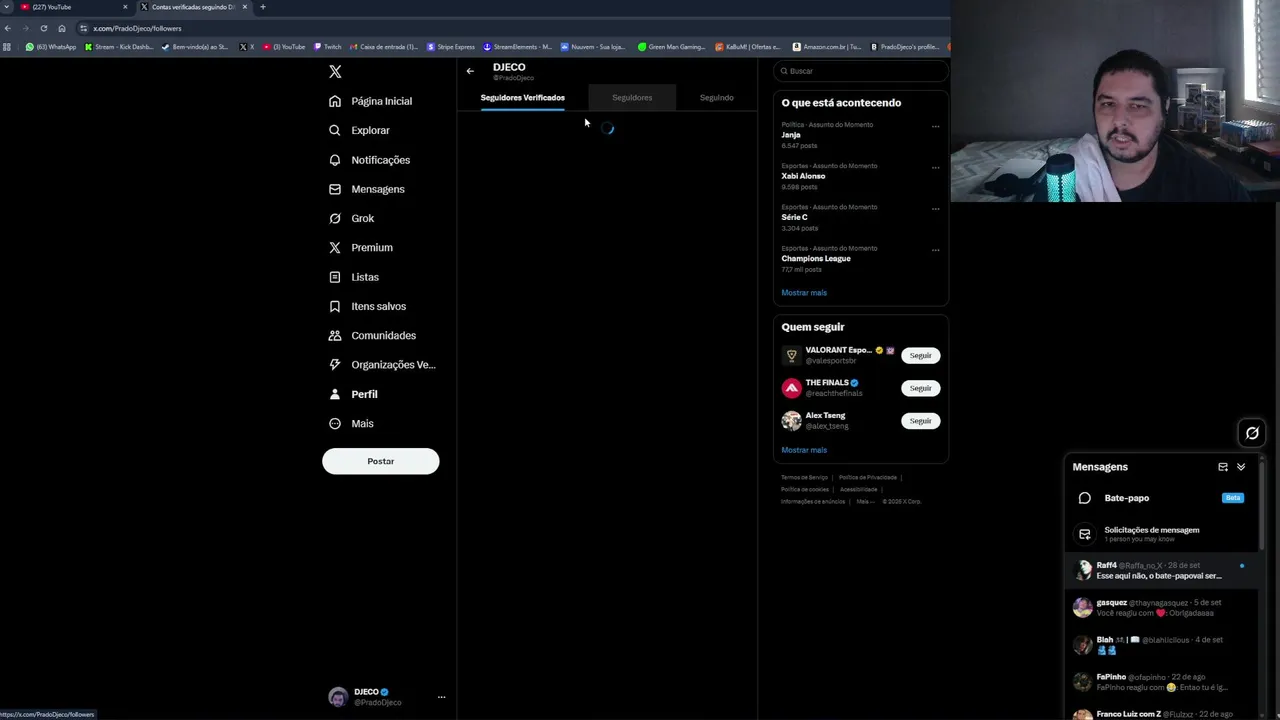Open Stripe Express bookmark
Image resolution: width=1280 pixels, height=720 pixels.
pos(451,47)
